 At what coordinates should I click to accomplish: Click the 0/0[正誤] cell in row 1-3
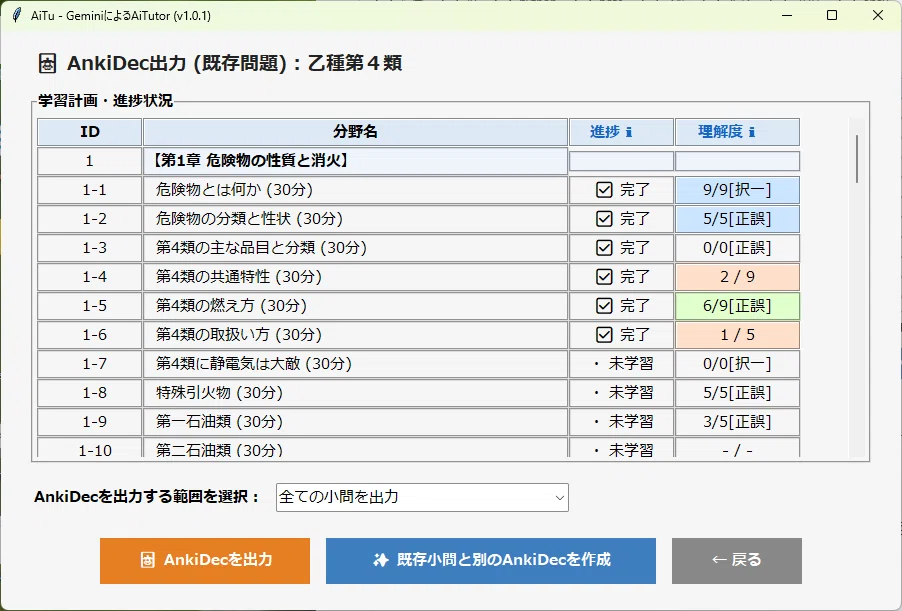pyautogui.click(x=737, y=248)
